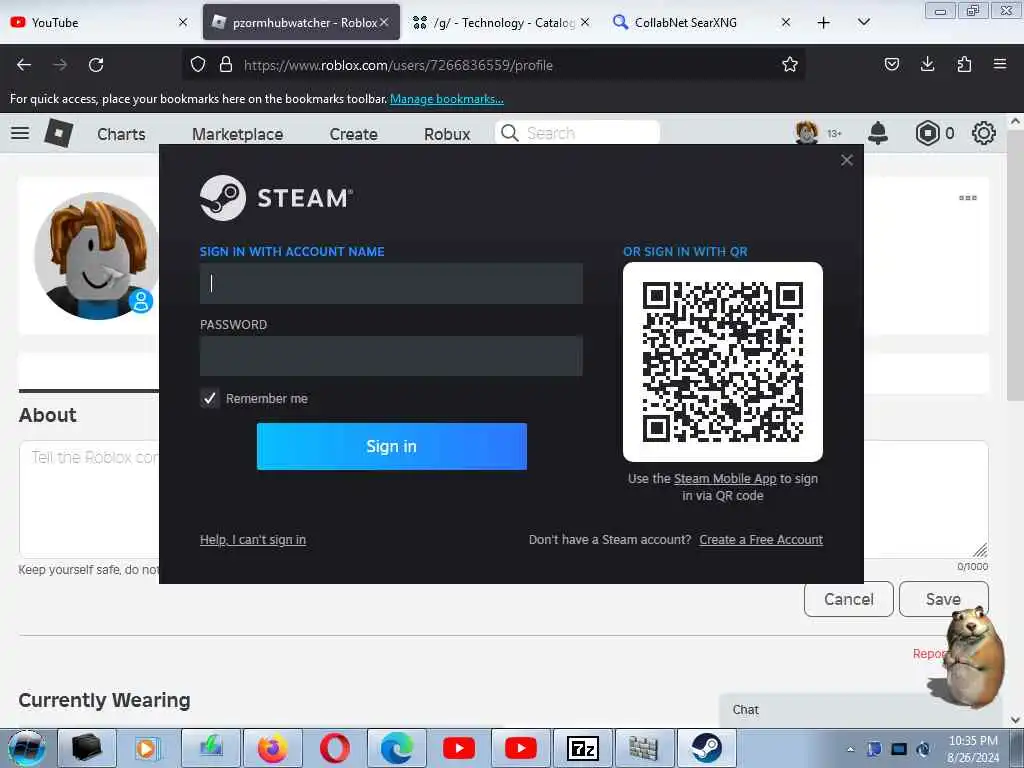The height and width of the screenshot is (768, 1024).
Task: Open the Create page
Action: [x=353, y=135]
